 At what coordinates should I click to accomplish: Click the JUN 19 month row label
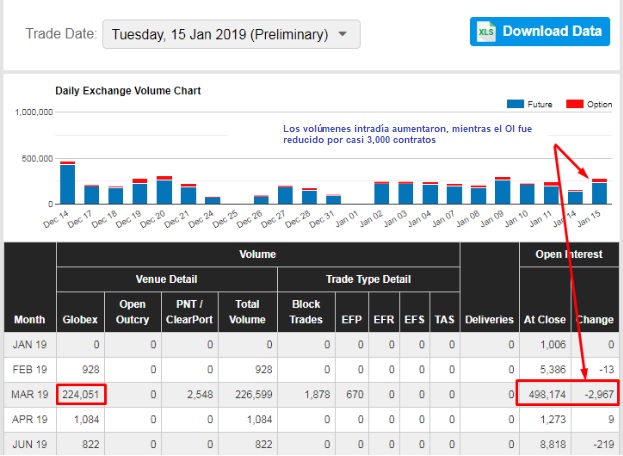click(x=30, y=444)
